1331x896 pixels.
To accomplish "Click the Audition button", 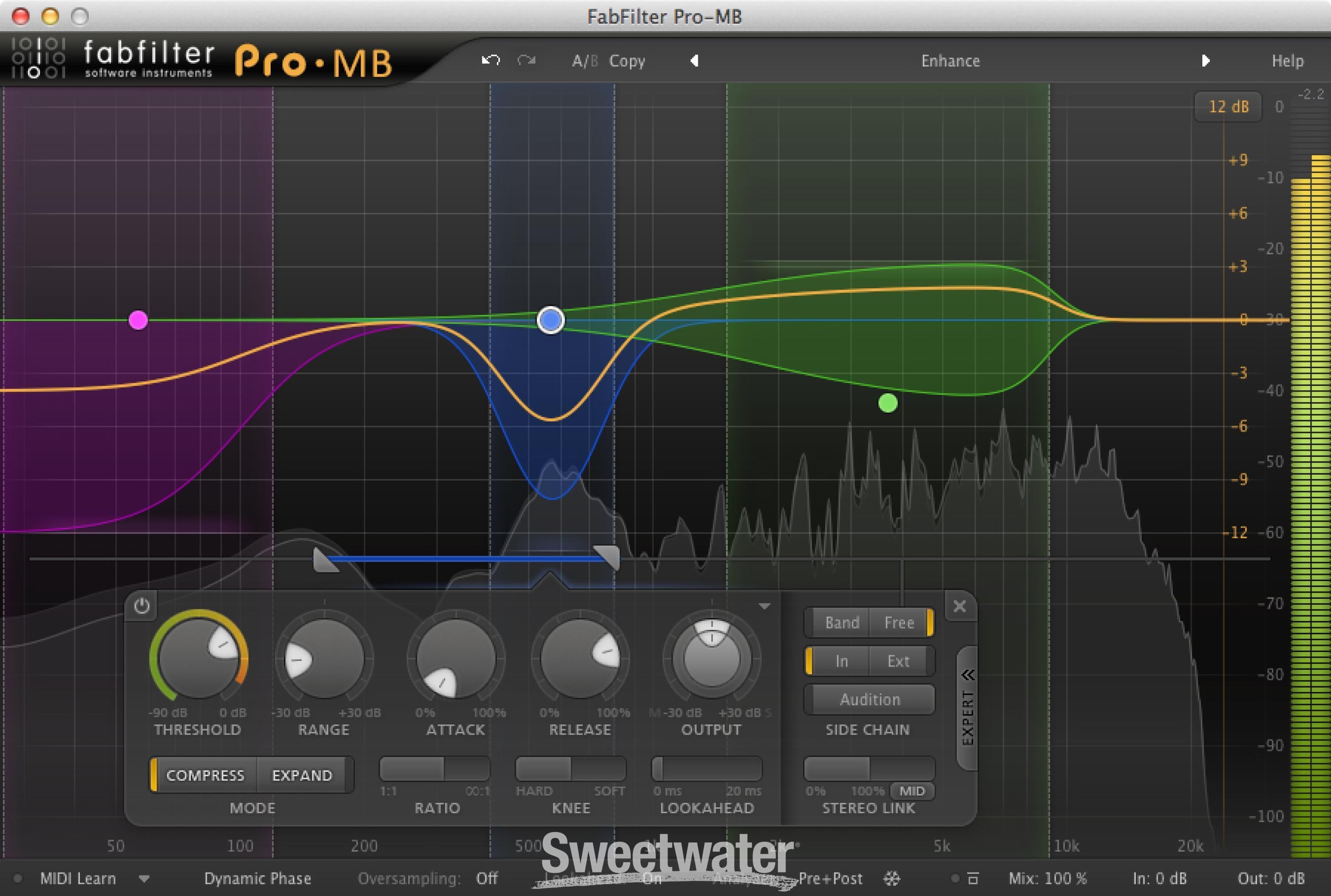I will [x=869, y=700].
